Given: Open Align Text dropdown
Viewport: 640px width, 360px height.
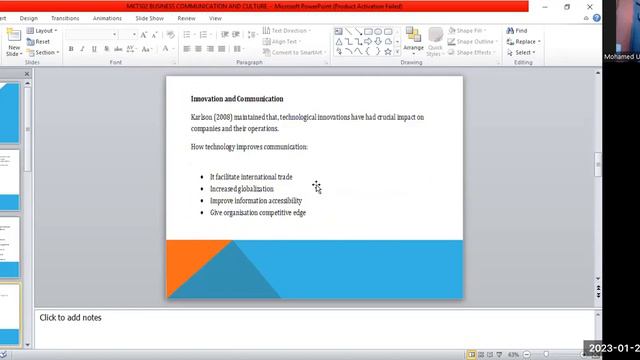Looking at the screenshot, I should [x=282, y=42].
